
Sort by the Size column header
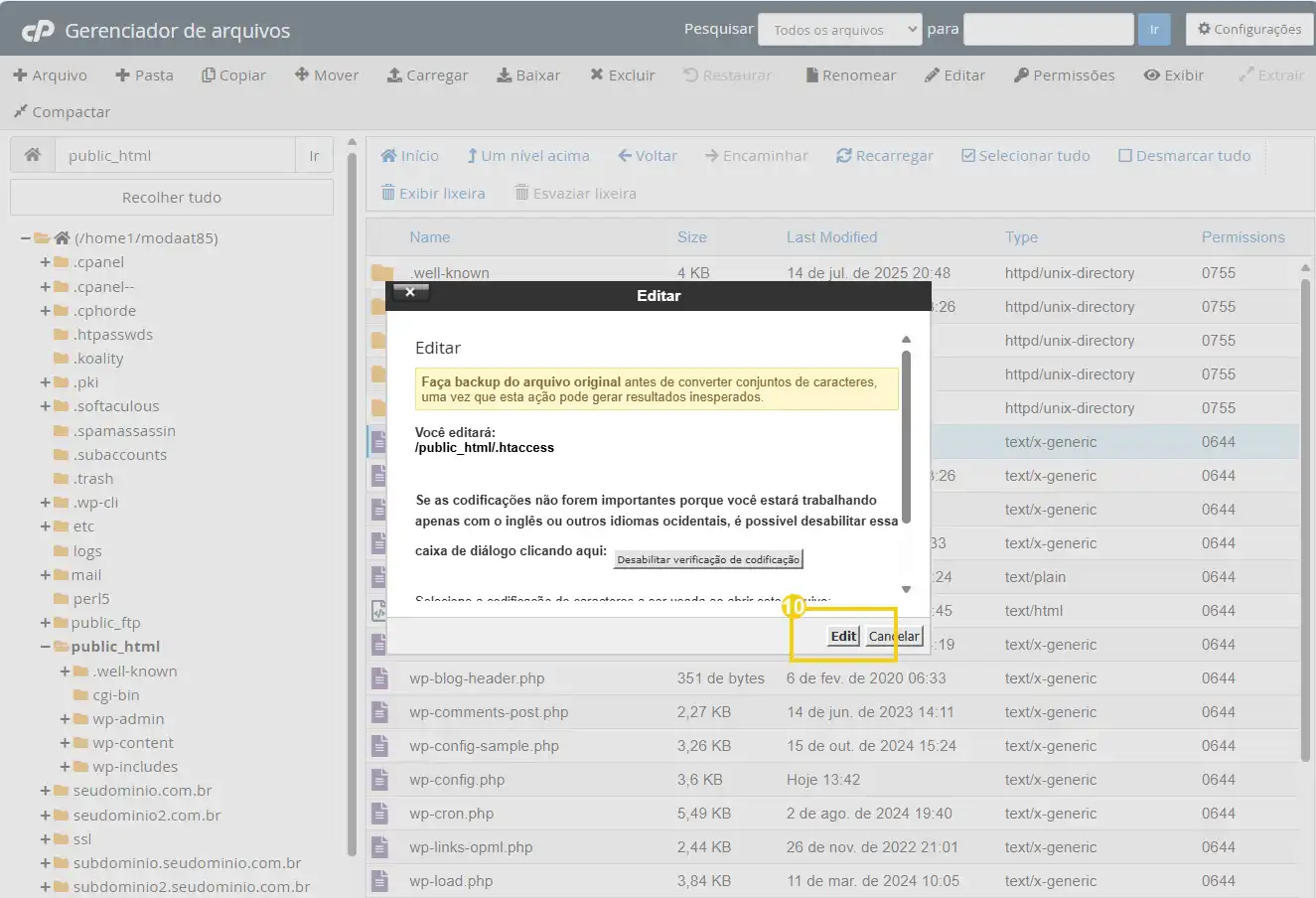pos(692,237)
